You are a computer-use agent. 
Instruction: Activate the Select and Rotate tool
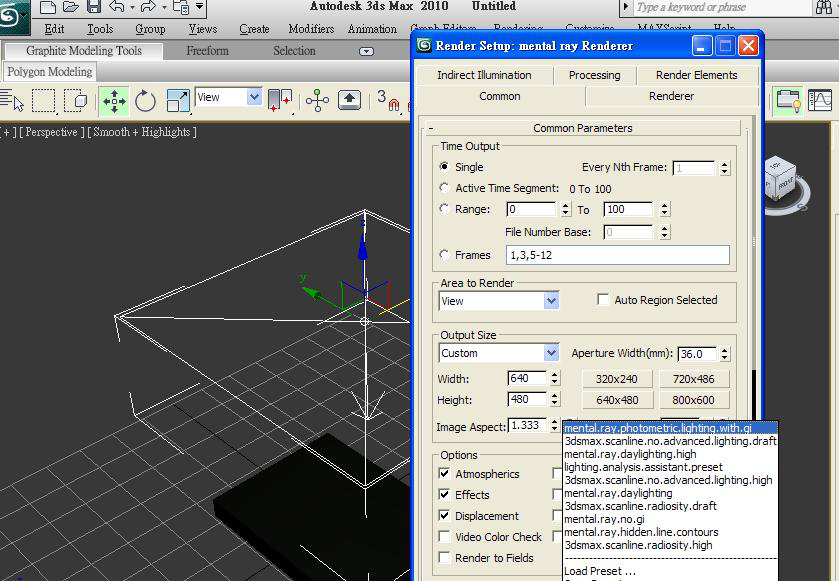(145, 101)
